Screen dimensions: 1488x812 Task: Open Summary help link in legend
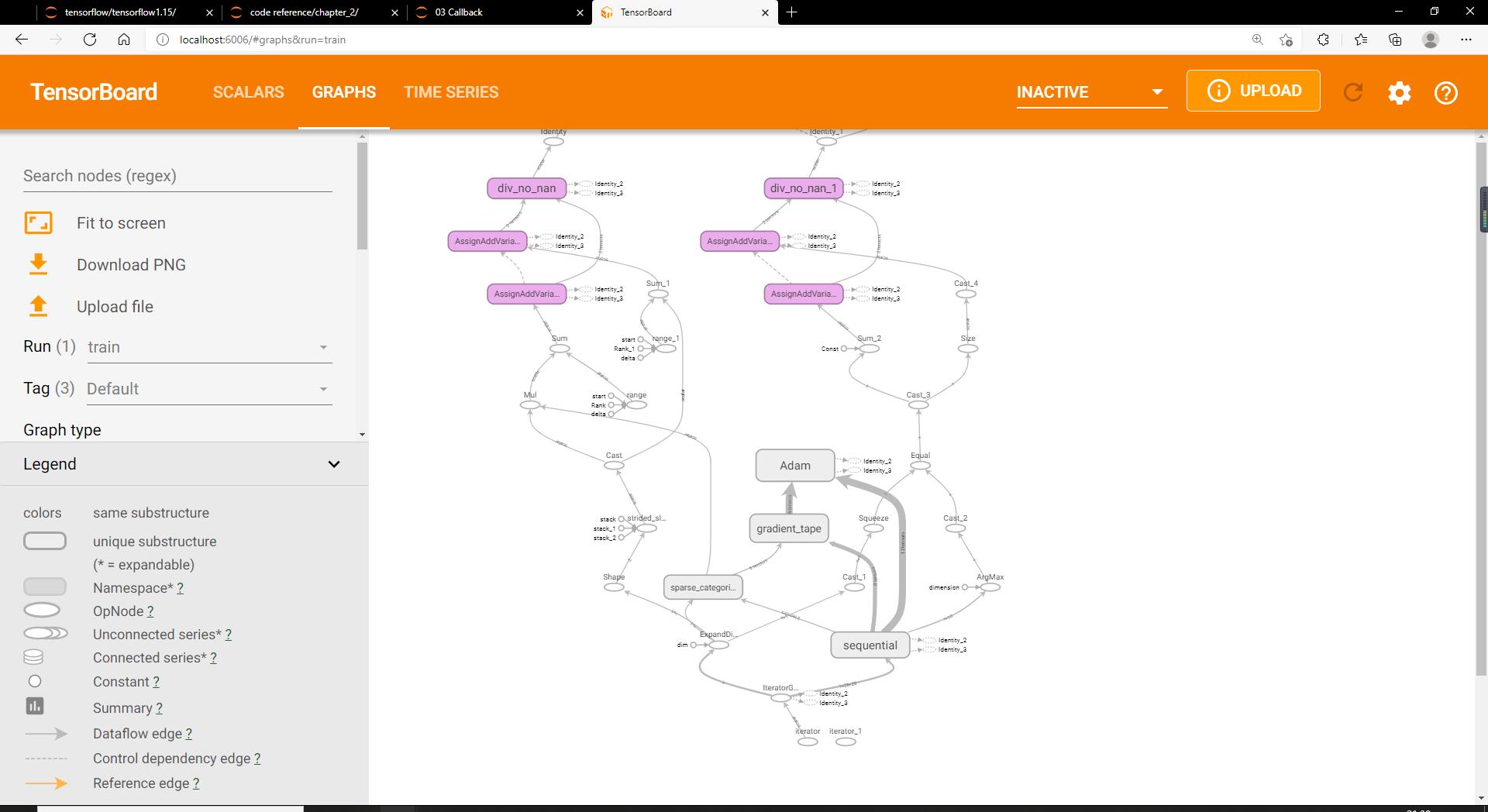pos(159,708)
